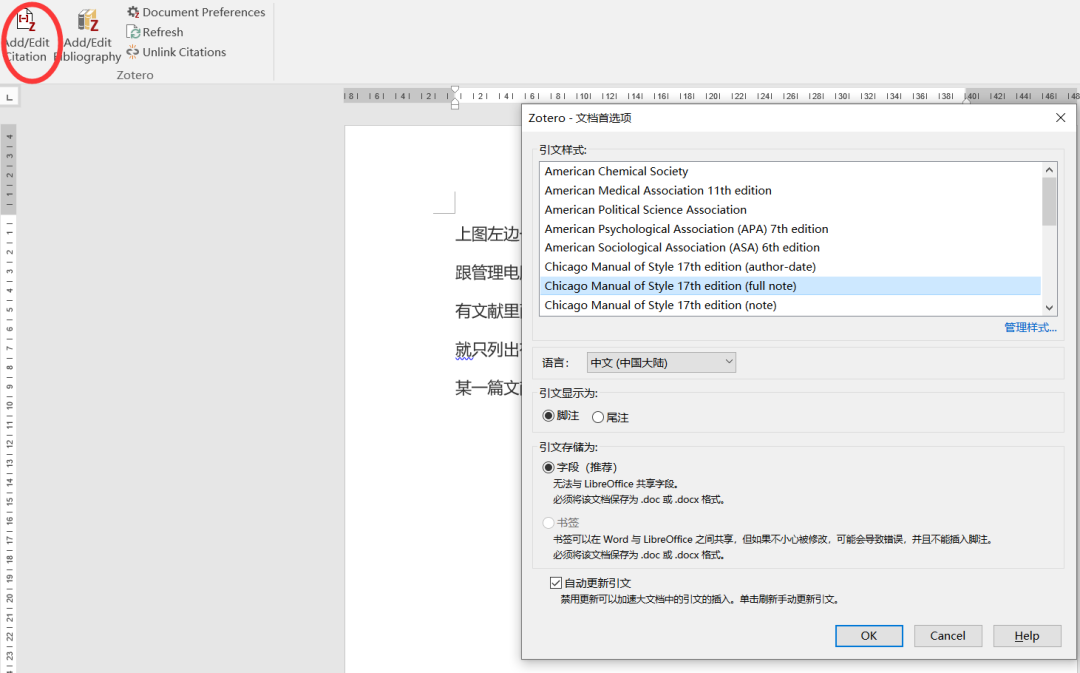The height and width of the screenshot is (673, 1080).
Task: Select the 字段 (推荐) radio option
Action: 548,468
